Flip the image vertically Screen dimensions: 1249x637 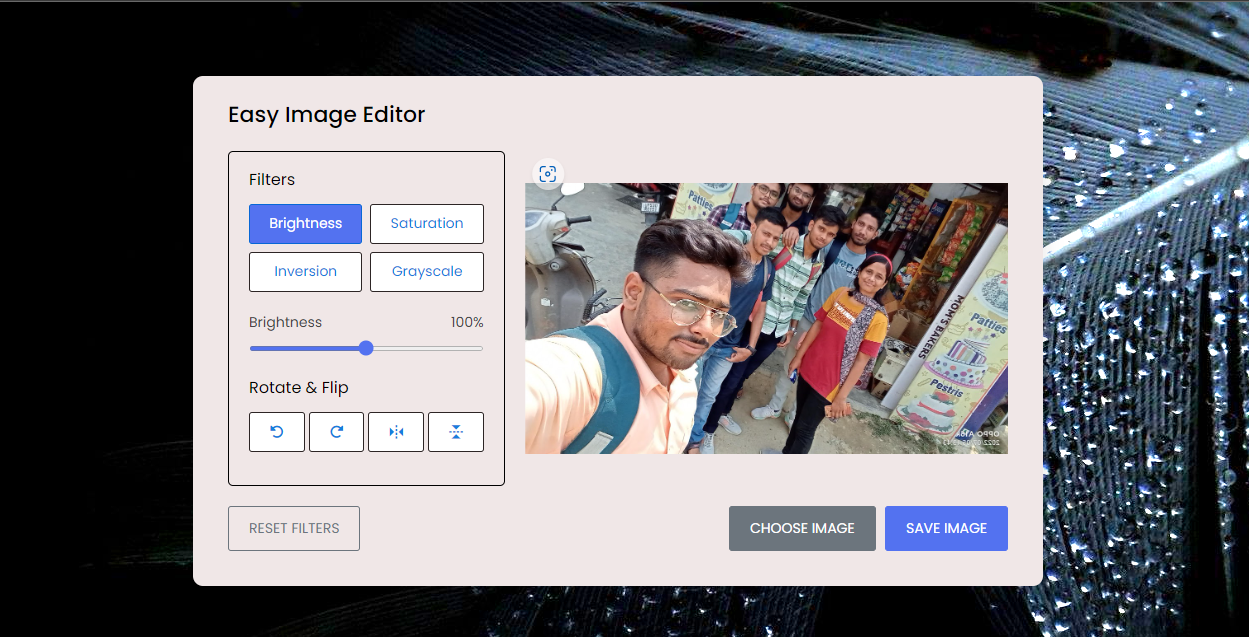click(x=456, y=432)
